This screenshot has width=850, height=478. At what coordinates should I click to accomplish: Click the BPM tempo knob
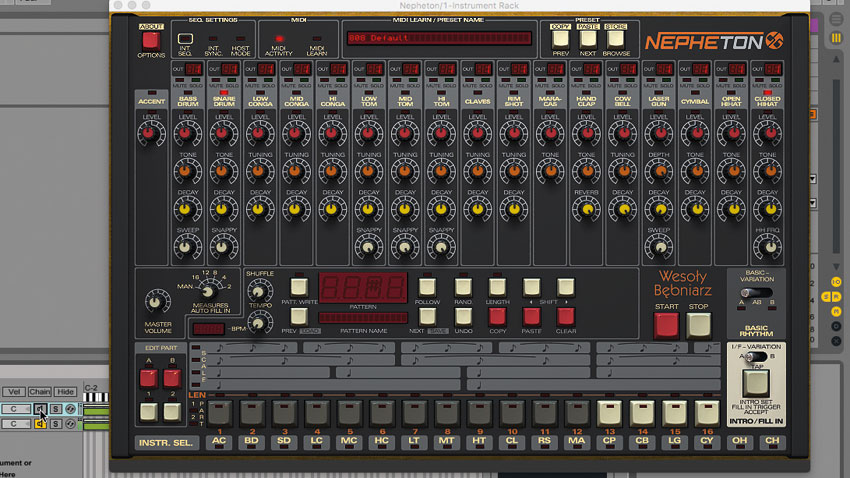tap(260, 324)
